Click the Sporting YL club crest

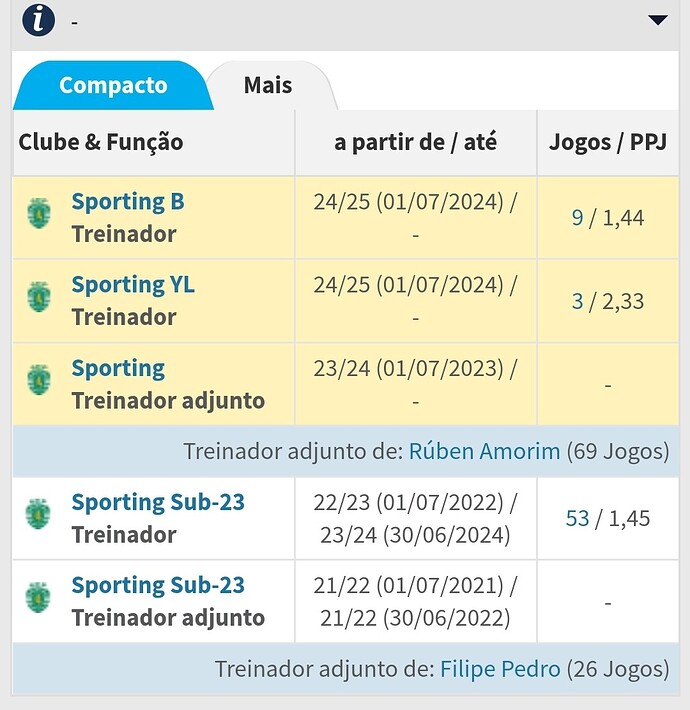coord(39,295)
